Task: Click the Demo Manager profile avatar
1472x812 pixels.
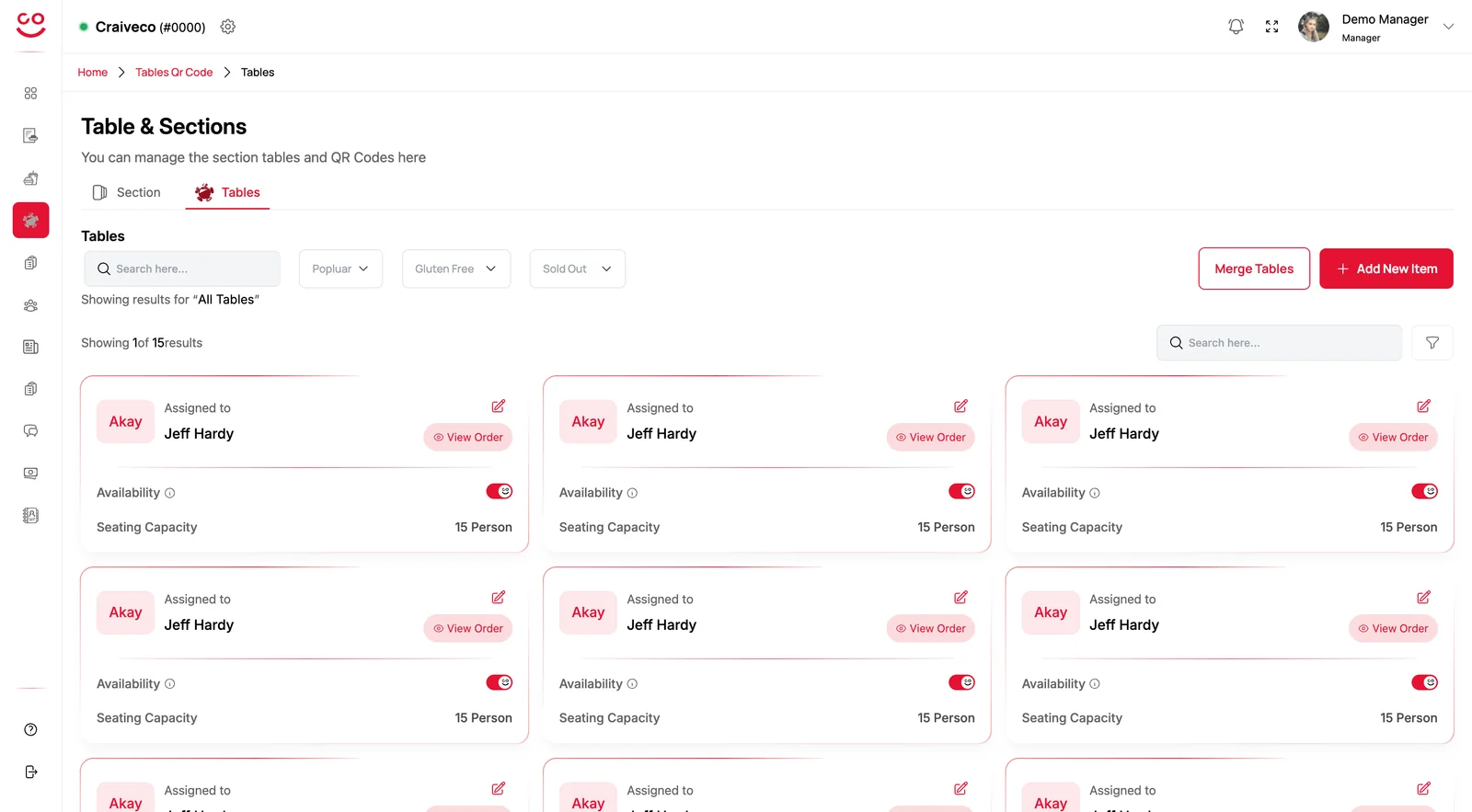Action: [1314, 27]
